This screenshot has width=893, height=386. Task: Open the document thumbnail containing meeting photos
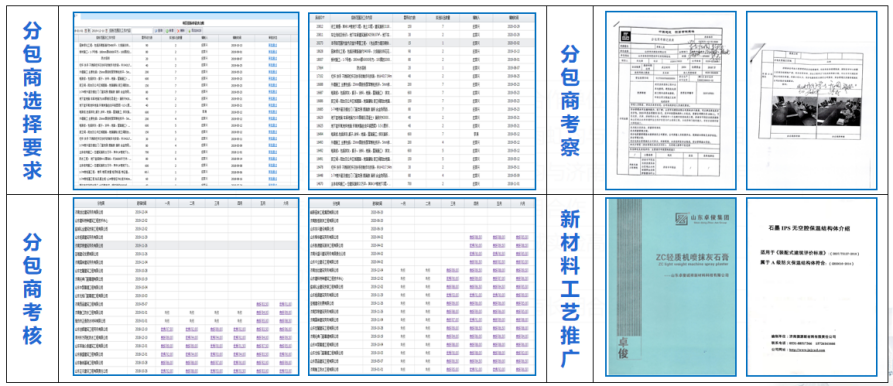tap(812, 100)
